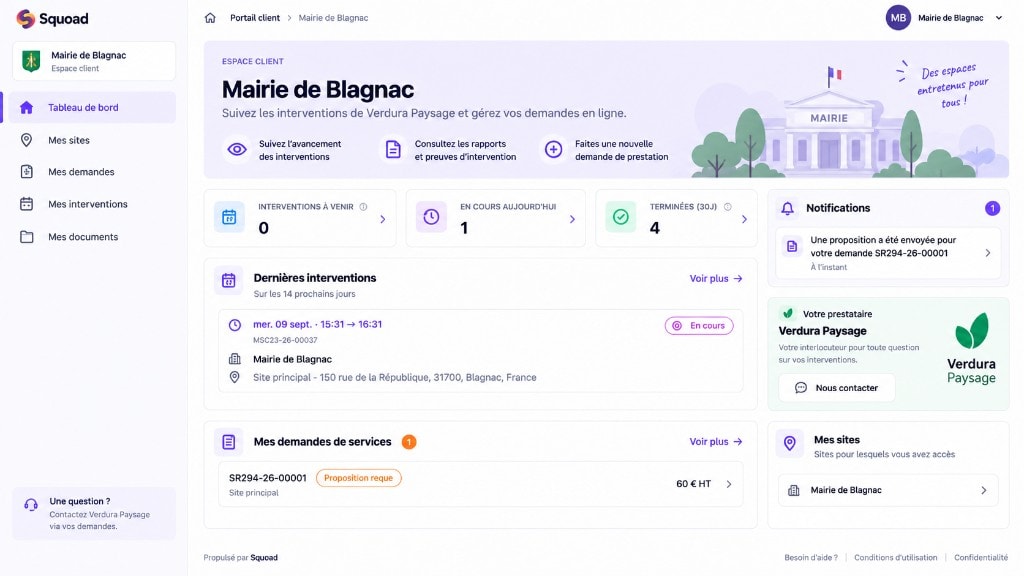Open Mes interventions in sidebar
The image size is (1024, 576).
click(x=89, y=204)
